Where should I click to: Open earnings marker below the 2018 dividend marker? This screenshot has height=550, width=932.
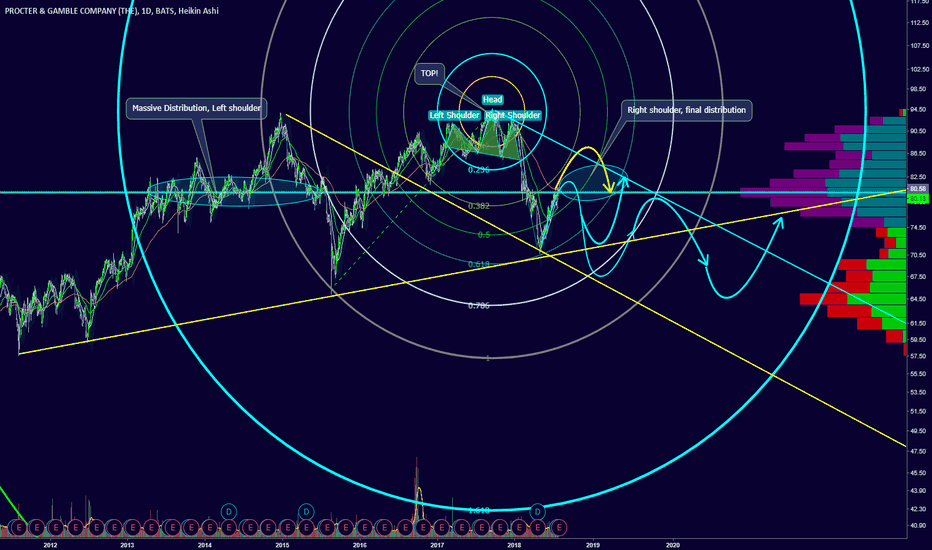click(537, 527)
